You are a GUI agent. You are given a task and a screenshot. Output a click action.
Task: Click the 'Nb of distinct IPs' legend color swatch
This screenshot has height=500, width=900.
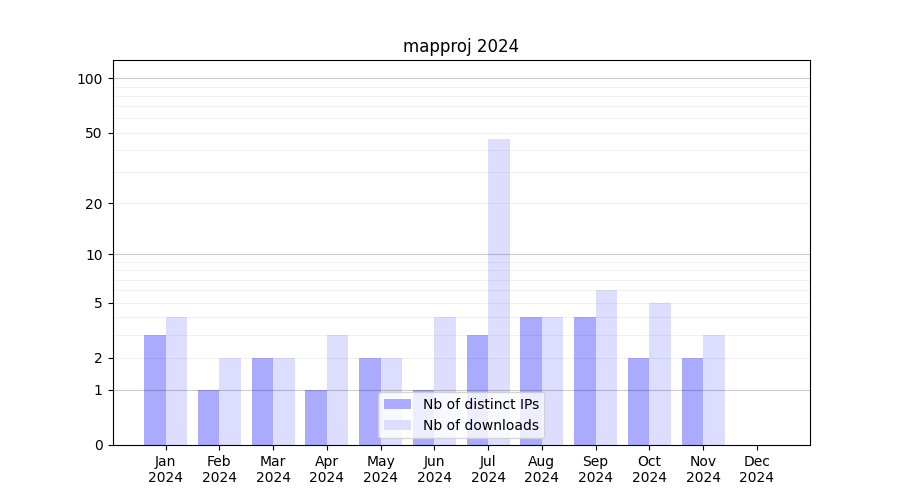point(397,404)
